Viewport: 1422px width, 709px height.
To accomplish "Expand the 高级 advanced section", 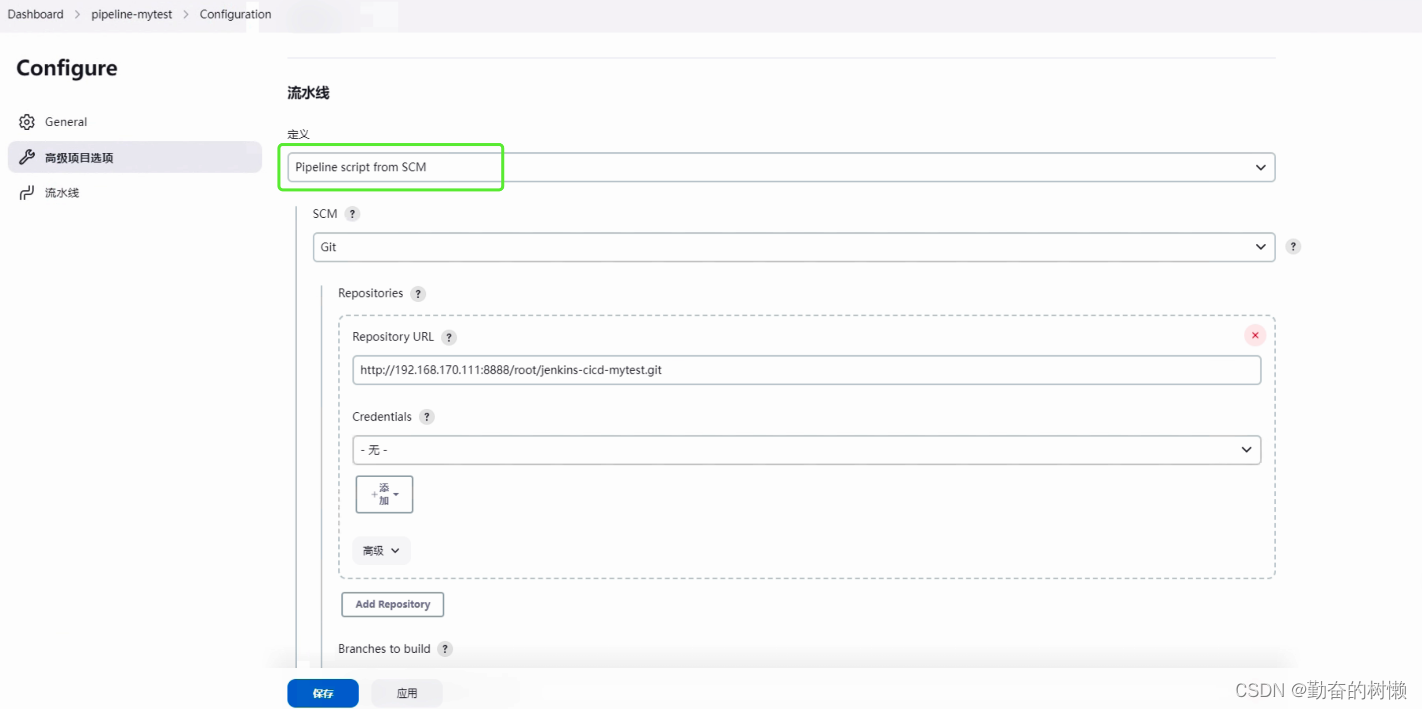I will click(x=381, y=551).
